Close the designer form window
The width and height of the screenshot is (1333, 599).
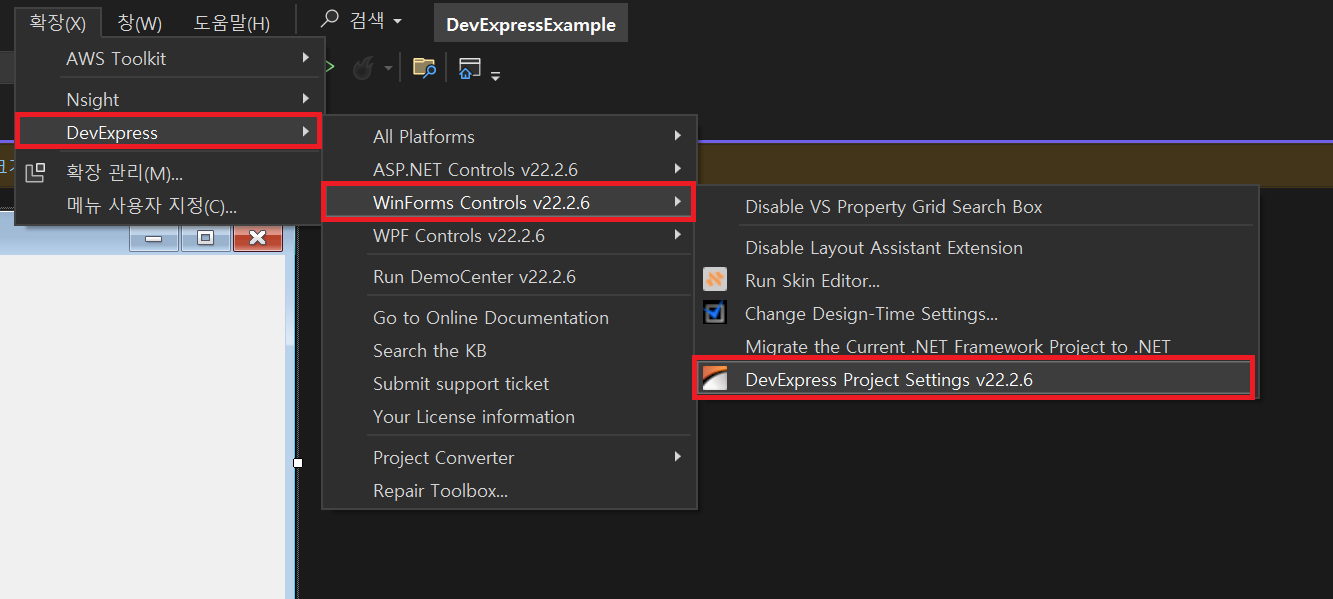pos(258,238)
